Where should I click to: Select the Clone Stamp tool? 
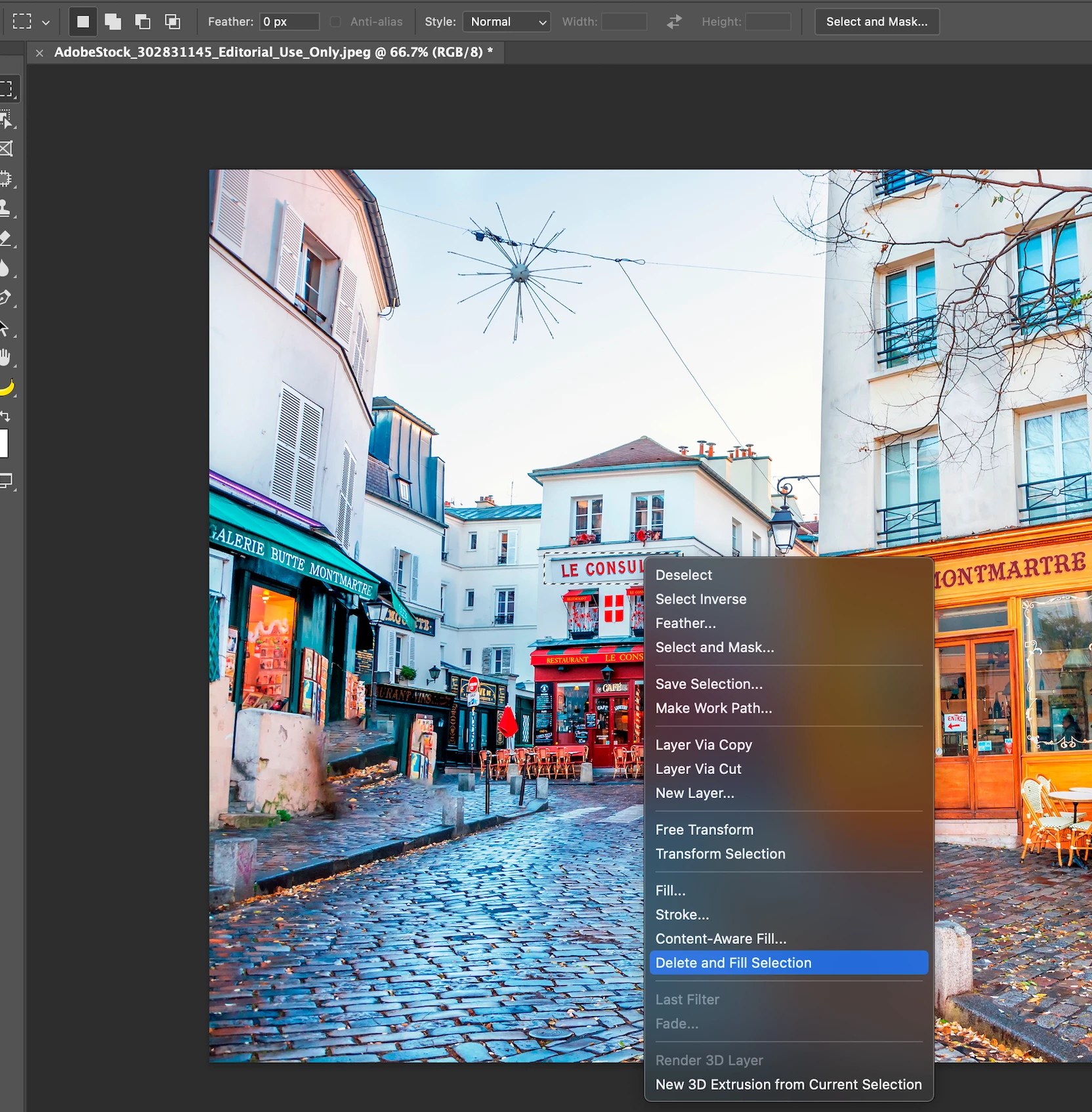tap(7, 209)
